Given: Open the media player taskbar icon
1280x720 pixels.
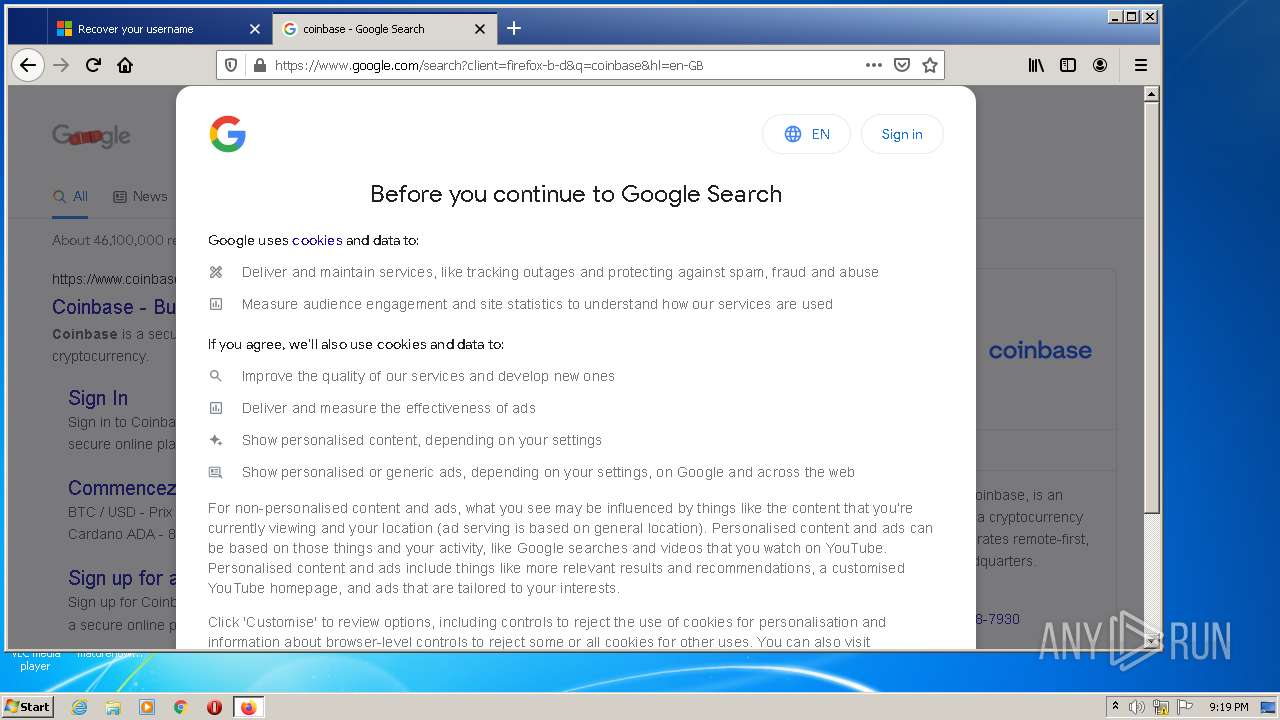Looking at the screenshot, I should (x=147, y=707).
